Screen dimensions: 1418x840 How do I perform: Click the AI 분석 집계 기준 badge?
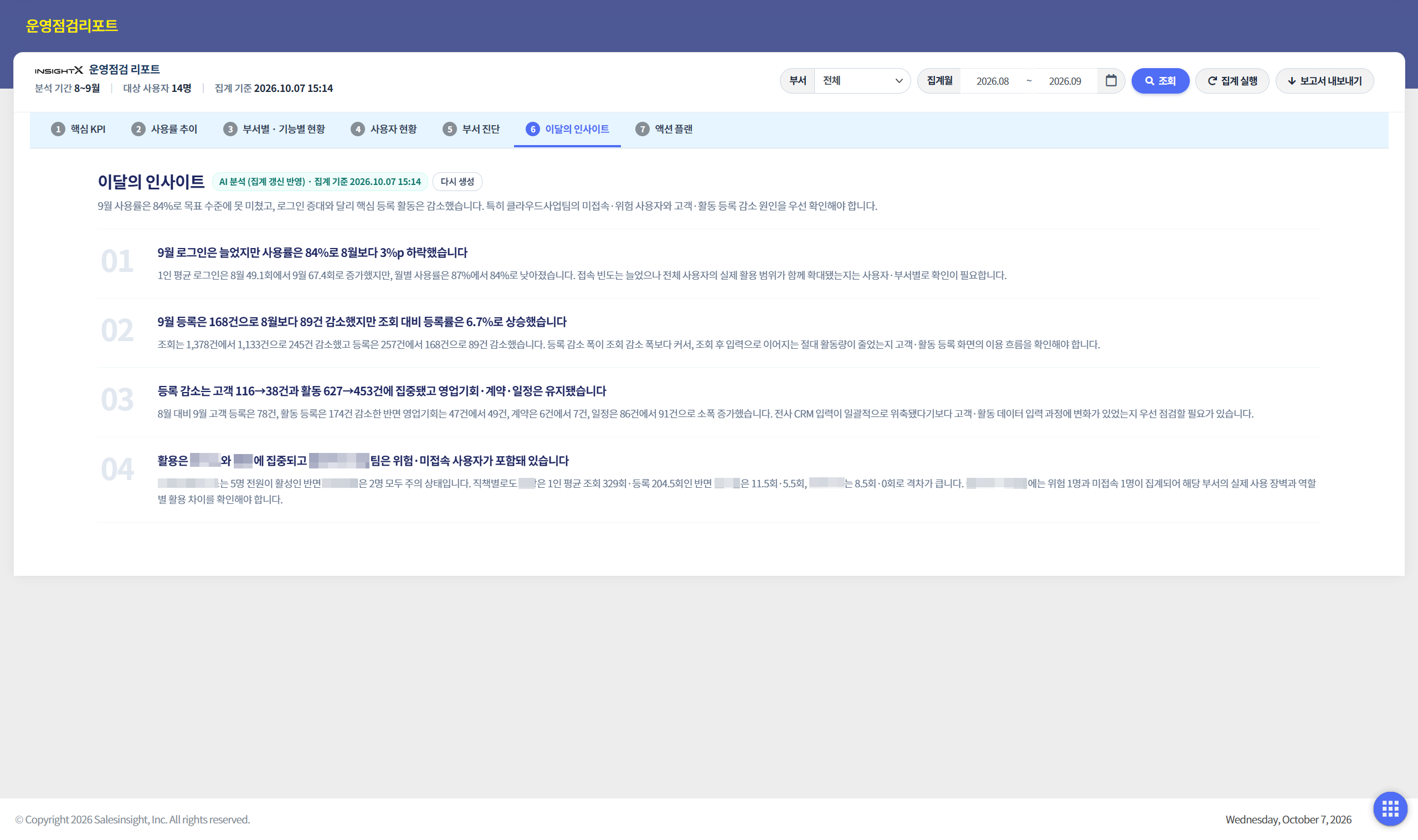[320, 182]
